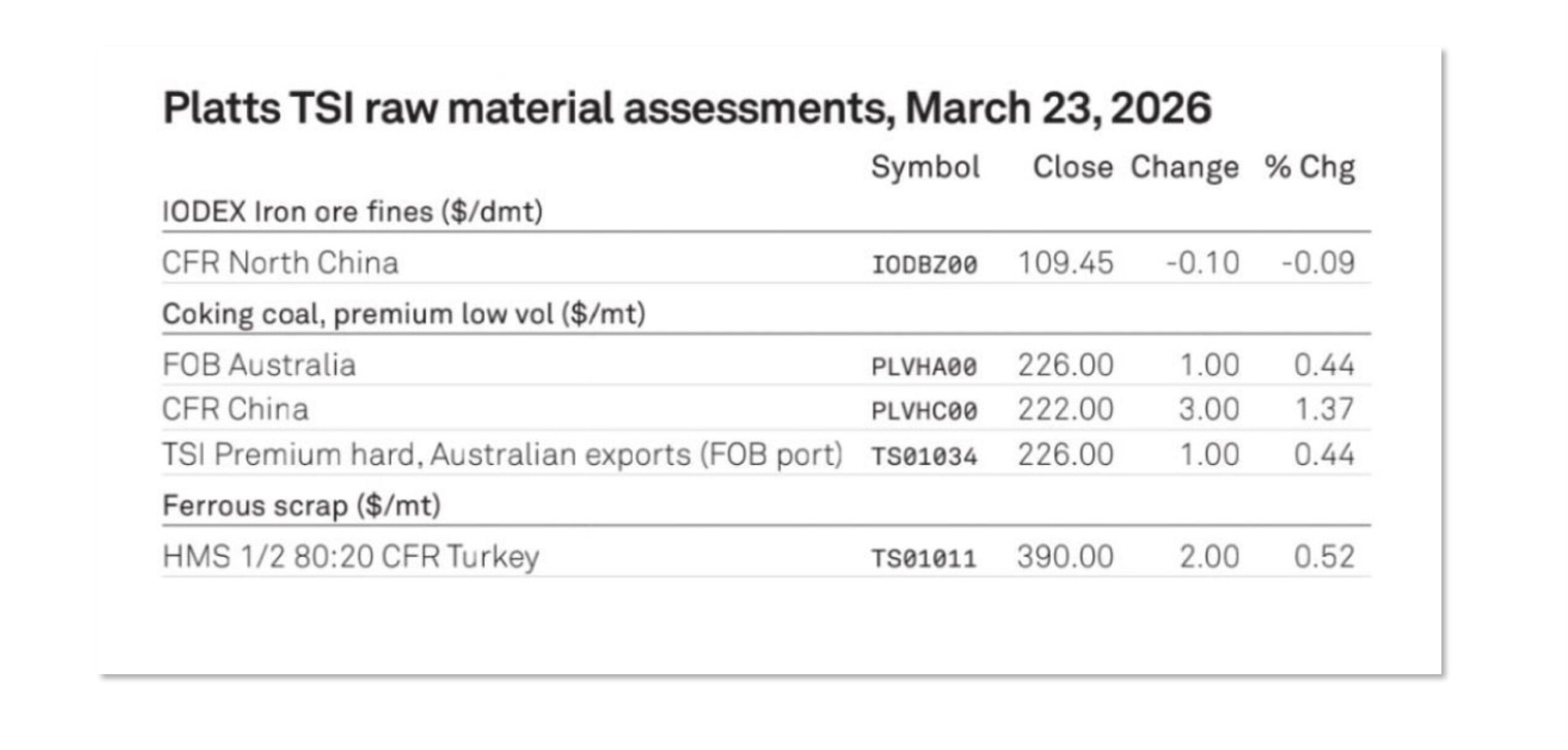Select the CFR China row label
1568x750 pixels.
pyautogui.click(x=235, y=409)
